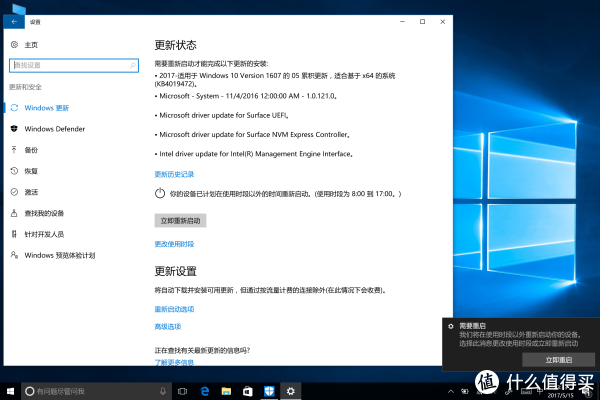600x400 pixels.
Task: Click the Microsoft - System 11/4/2016 entry
Action: coord(246,96)
